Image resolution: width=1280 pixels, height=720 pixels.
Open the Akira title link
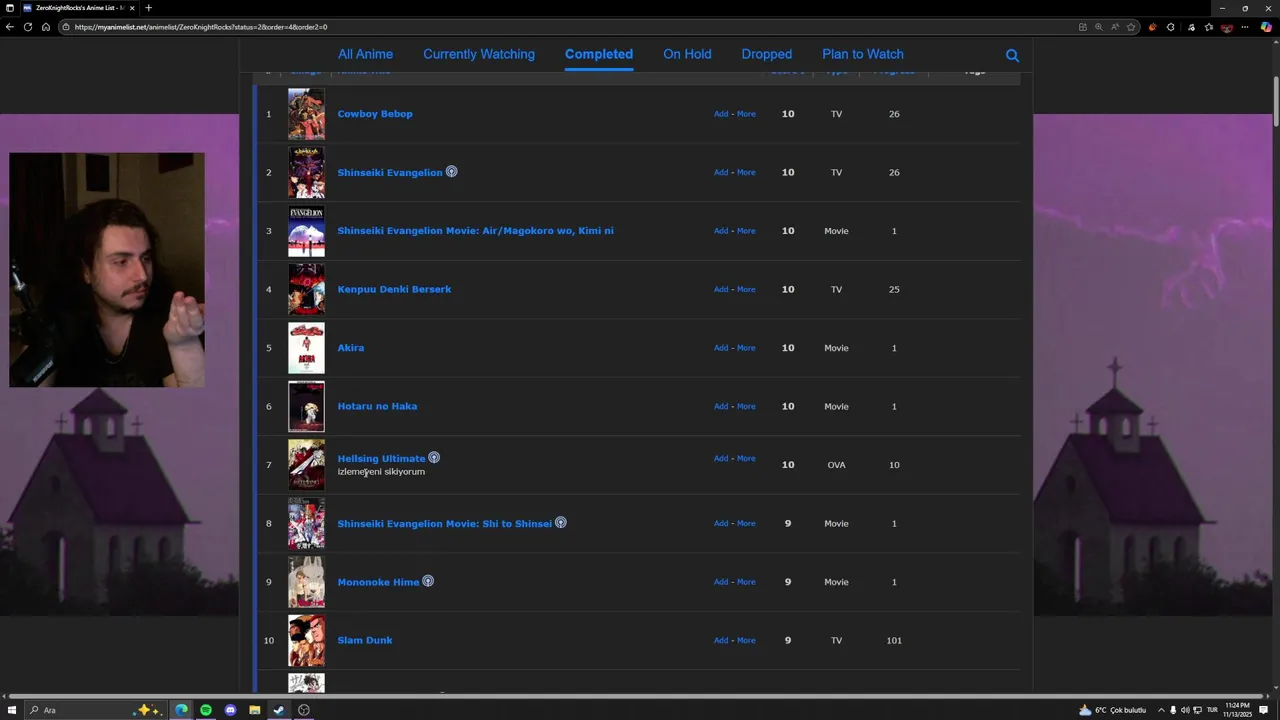pos(351,348)
